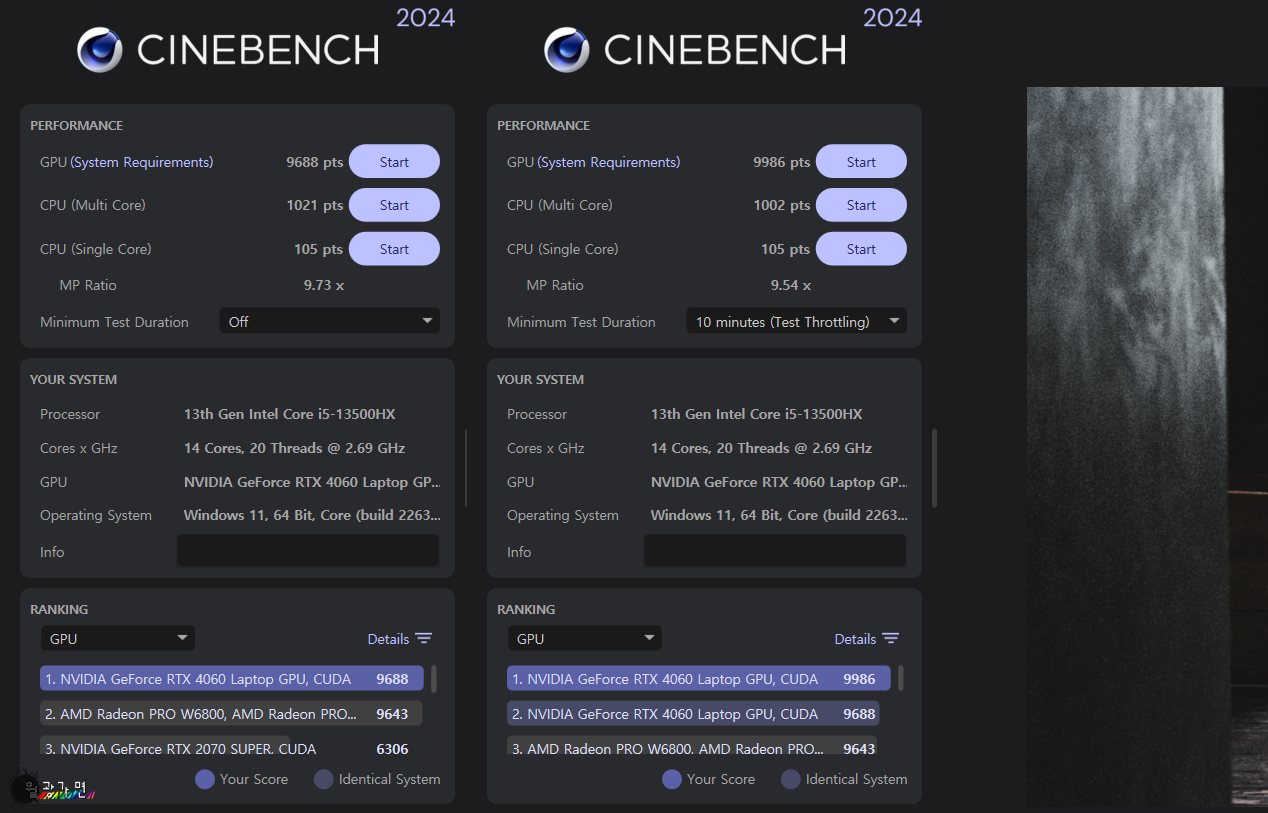Expand the GPU ranking dropdown in the left window
1268x813 pixels.
click(118, 639)
